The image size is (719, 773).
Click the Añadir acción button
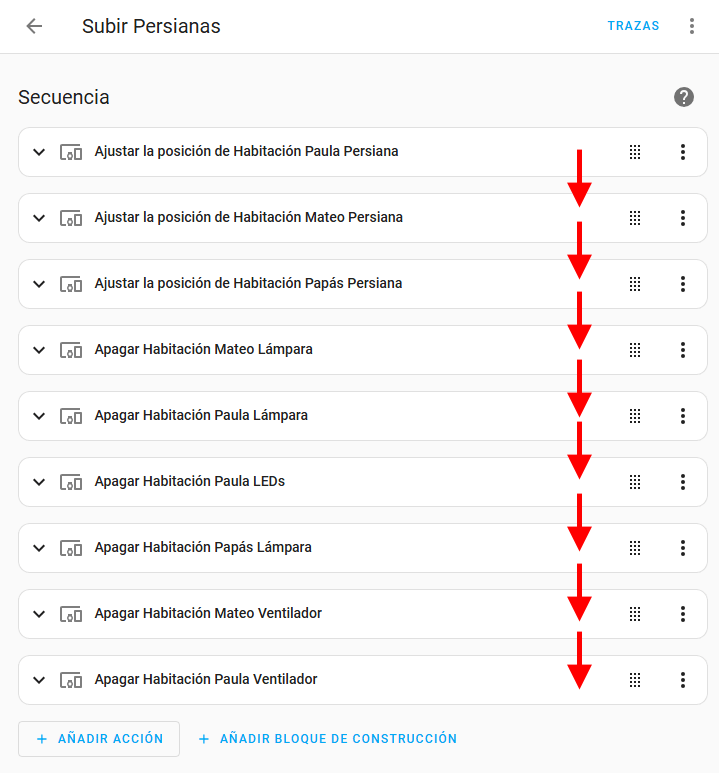tap(99, 739)
